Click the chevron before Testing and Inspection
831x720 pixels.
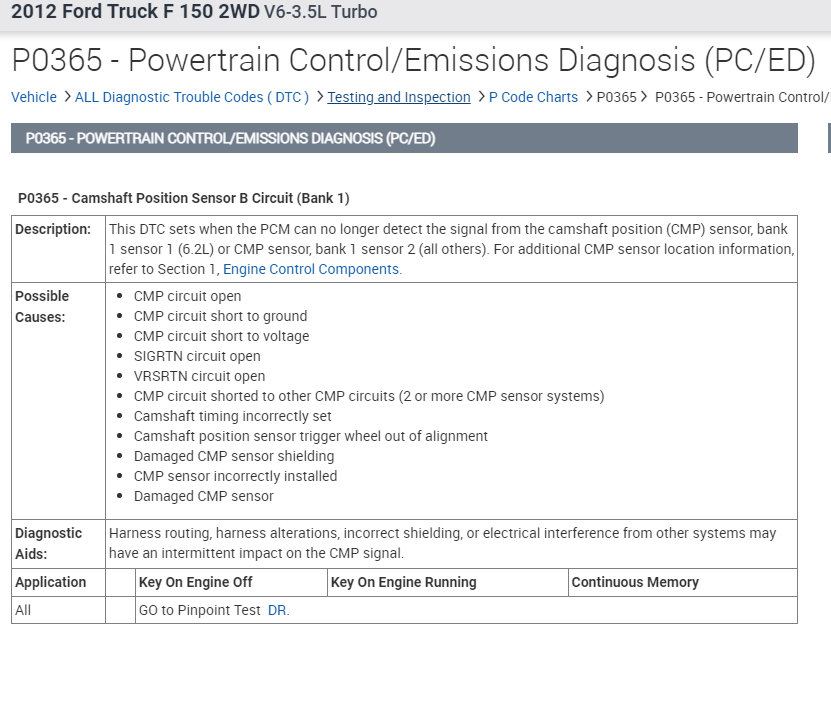[318, 97]
